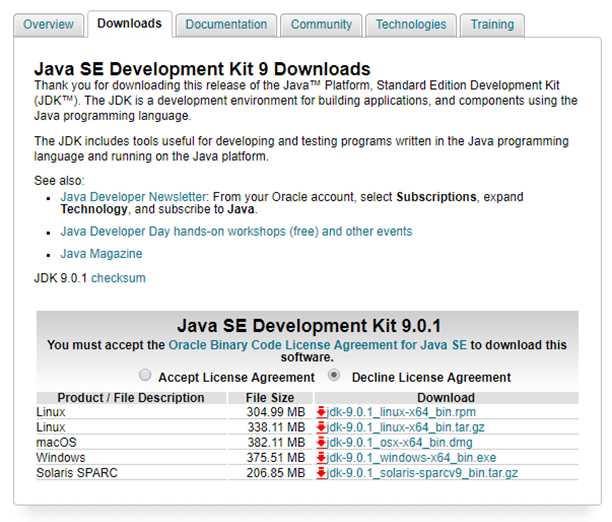
Task: Open Oracle Binary Code License Agreement link
Action: tap(317, 345)
